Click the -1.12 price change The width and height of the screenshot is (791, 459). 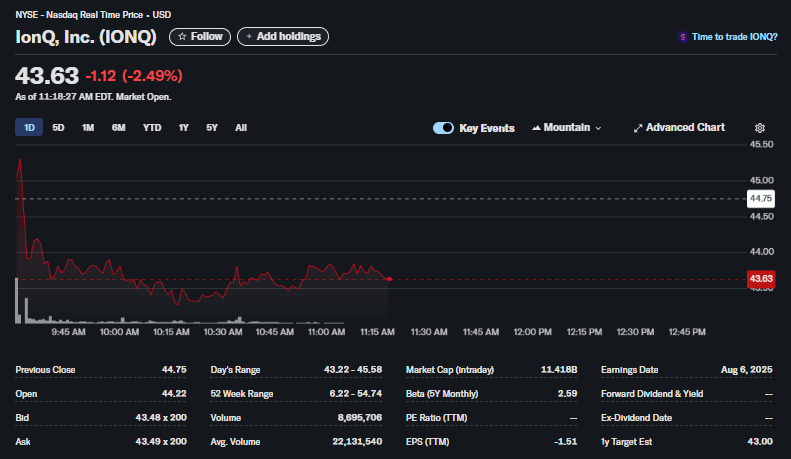pos(101,76)
